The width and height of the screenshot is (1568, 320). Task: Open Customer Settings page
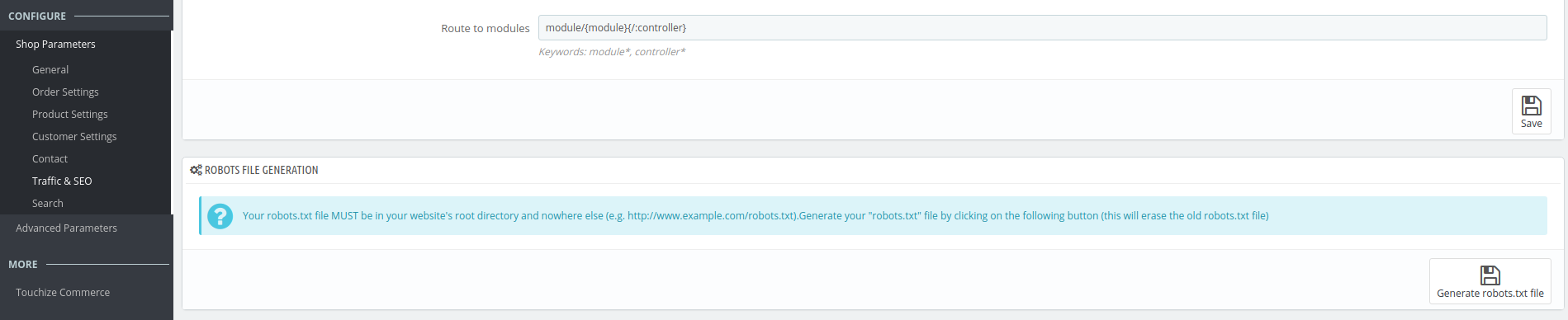coord(74,137)
